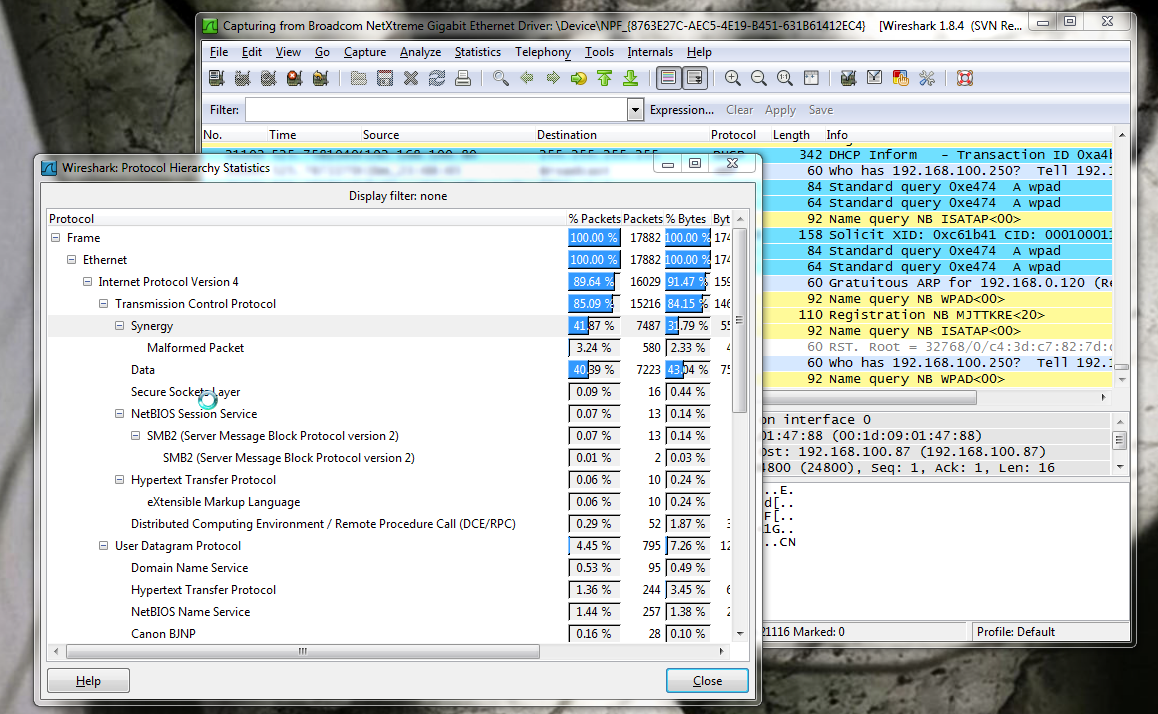This screenshot has height=714, width=1158.
Task: Click Help in Protocol Hierarchy dialog
Action: (x=89, y=681)
